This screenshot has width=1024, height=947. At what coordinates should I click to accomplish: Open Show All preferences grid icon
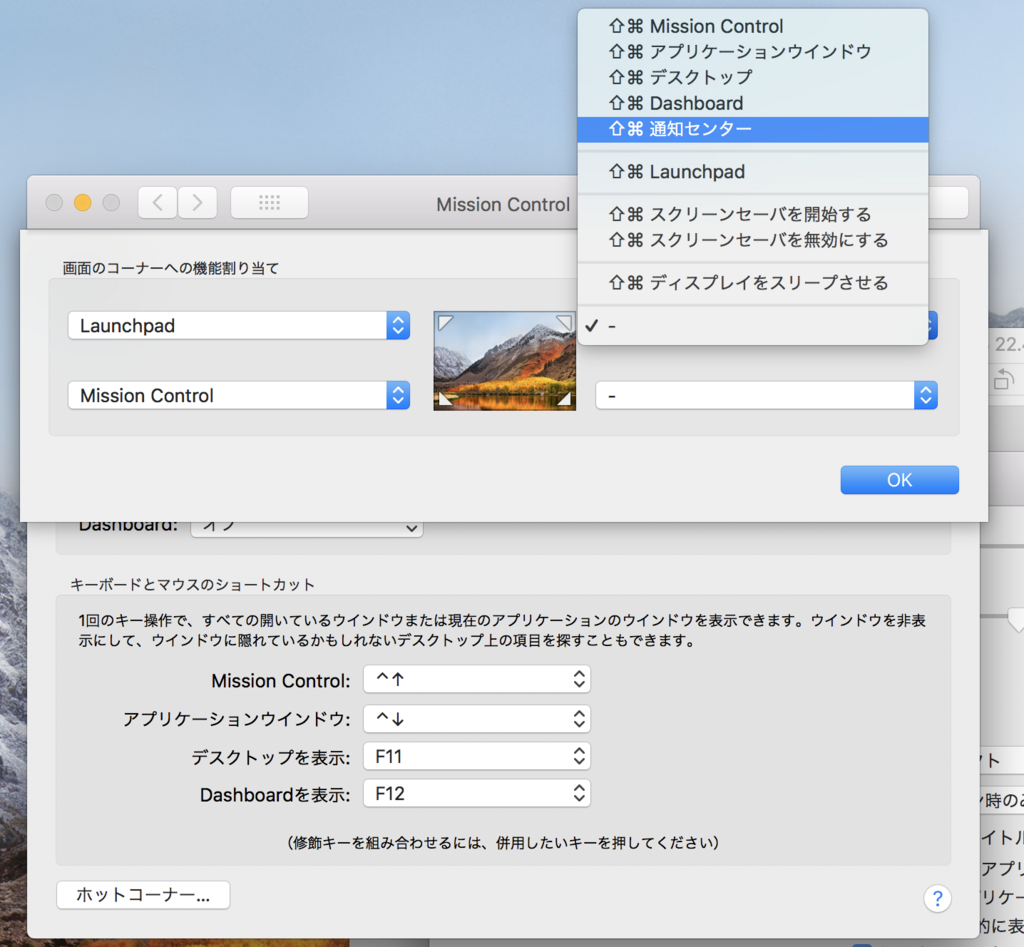[268, 202]
